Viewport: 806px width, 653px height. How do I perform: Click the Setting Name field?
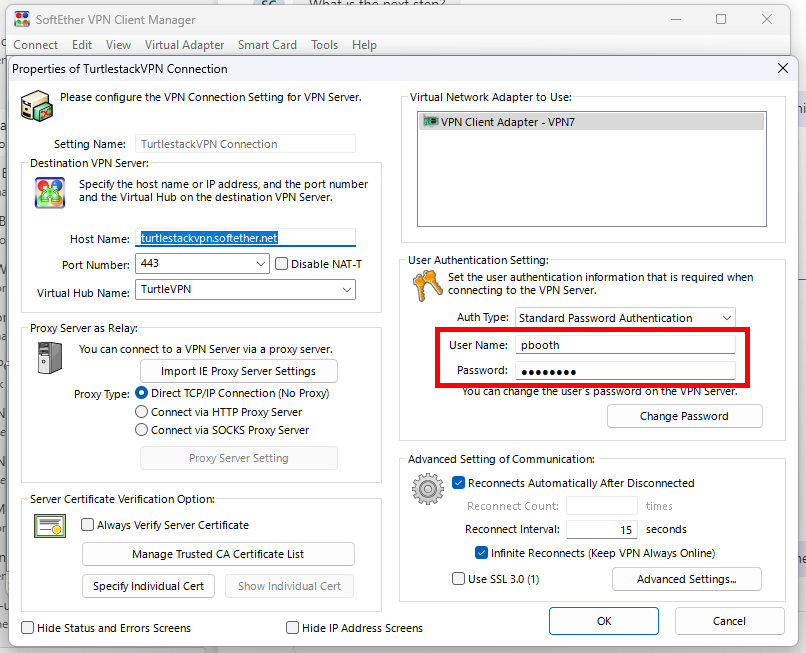pos(245,144)
